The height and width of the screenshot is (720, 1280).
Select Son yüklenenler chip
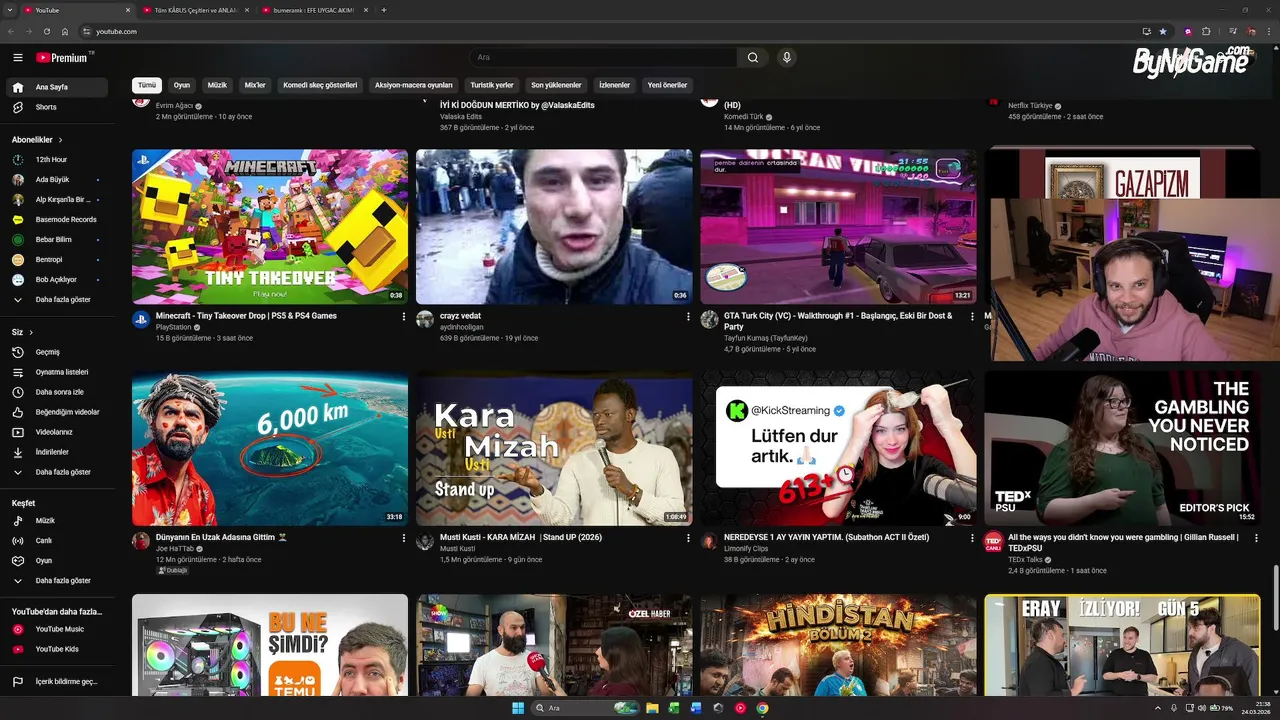click(x=556, y=85)
